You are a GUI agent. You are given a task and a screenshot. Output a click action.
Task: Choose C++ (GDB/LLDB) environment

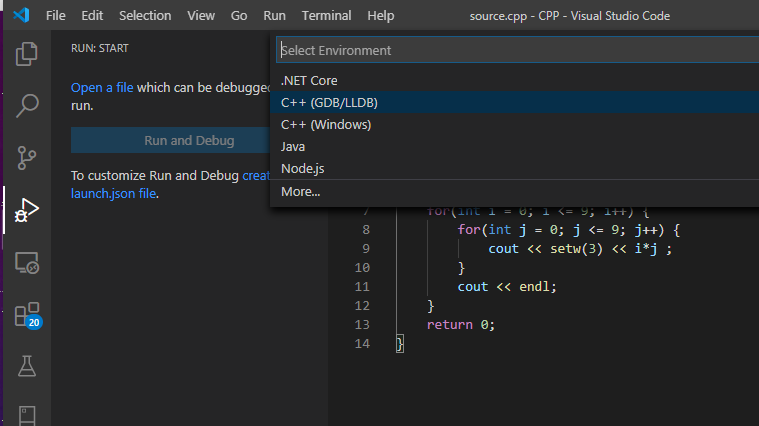515,102
